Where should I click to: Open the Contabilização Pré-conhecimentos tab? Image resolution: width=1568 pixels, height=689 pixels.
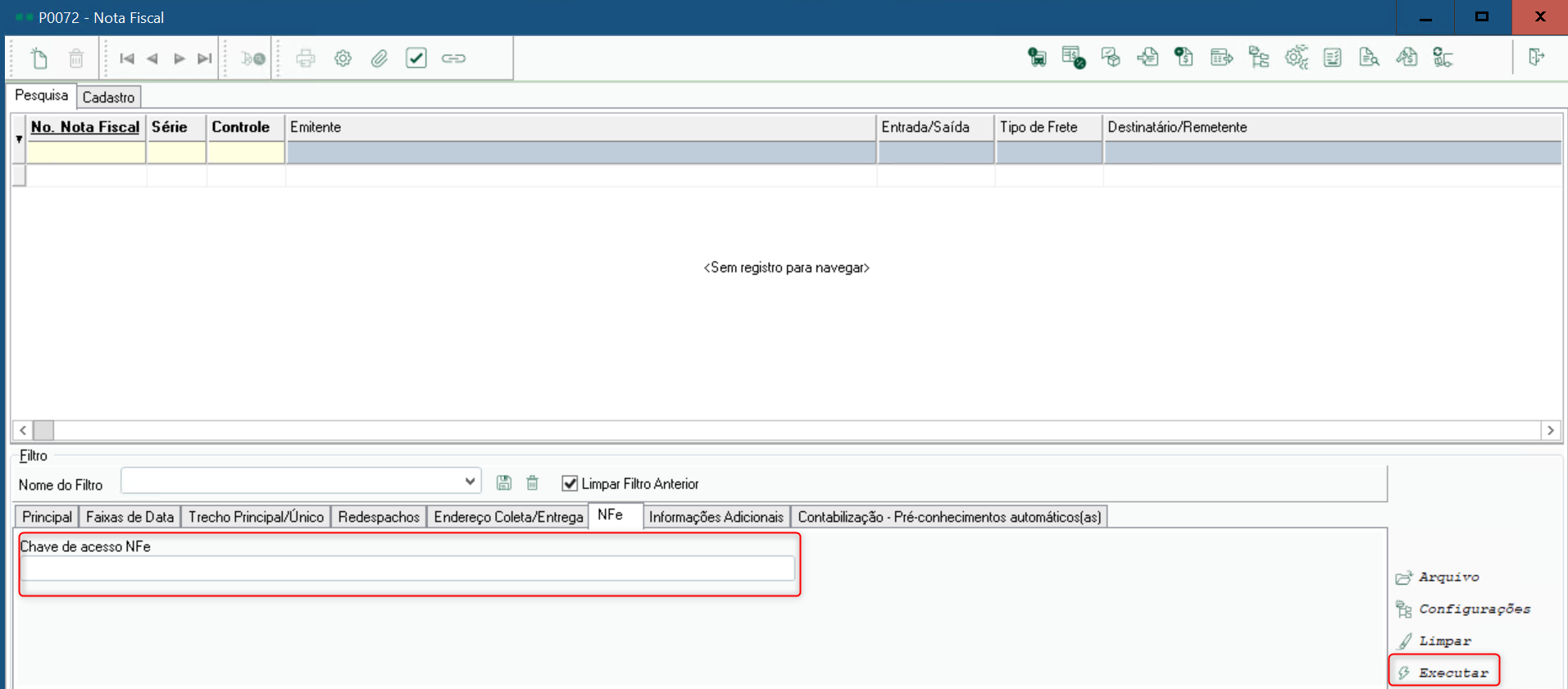click(x=949, y=517)
